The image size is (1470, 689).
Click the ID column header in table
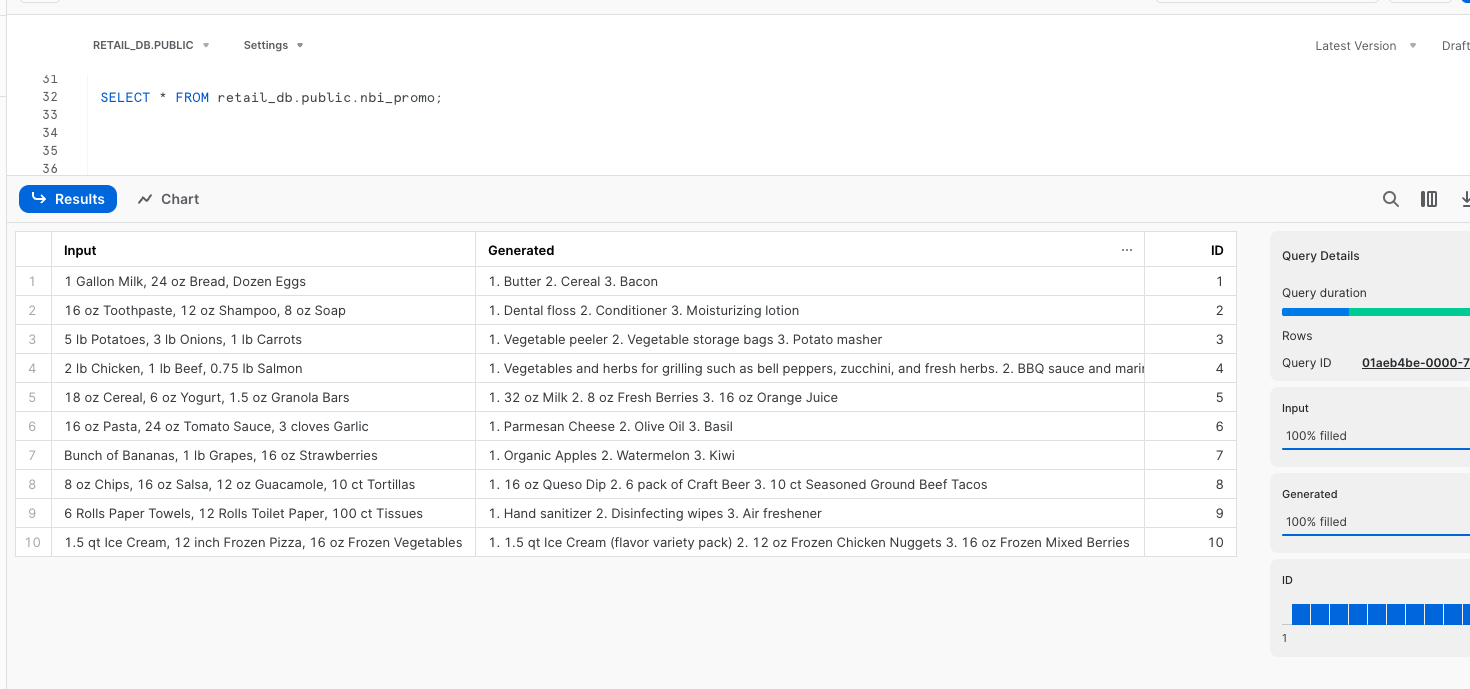point(1216,251)
